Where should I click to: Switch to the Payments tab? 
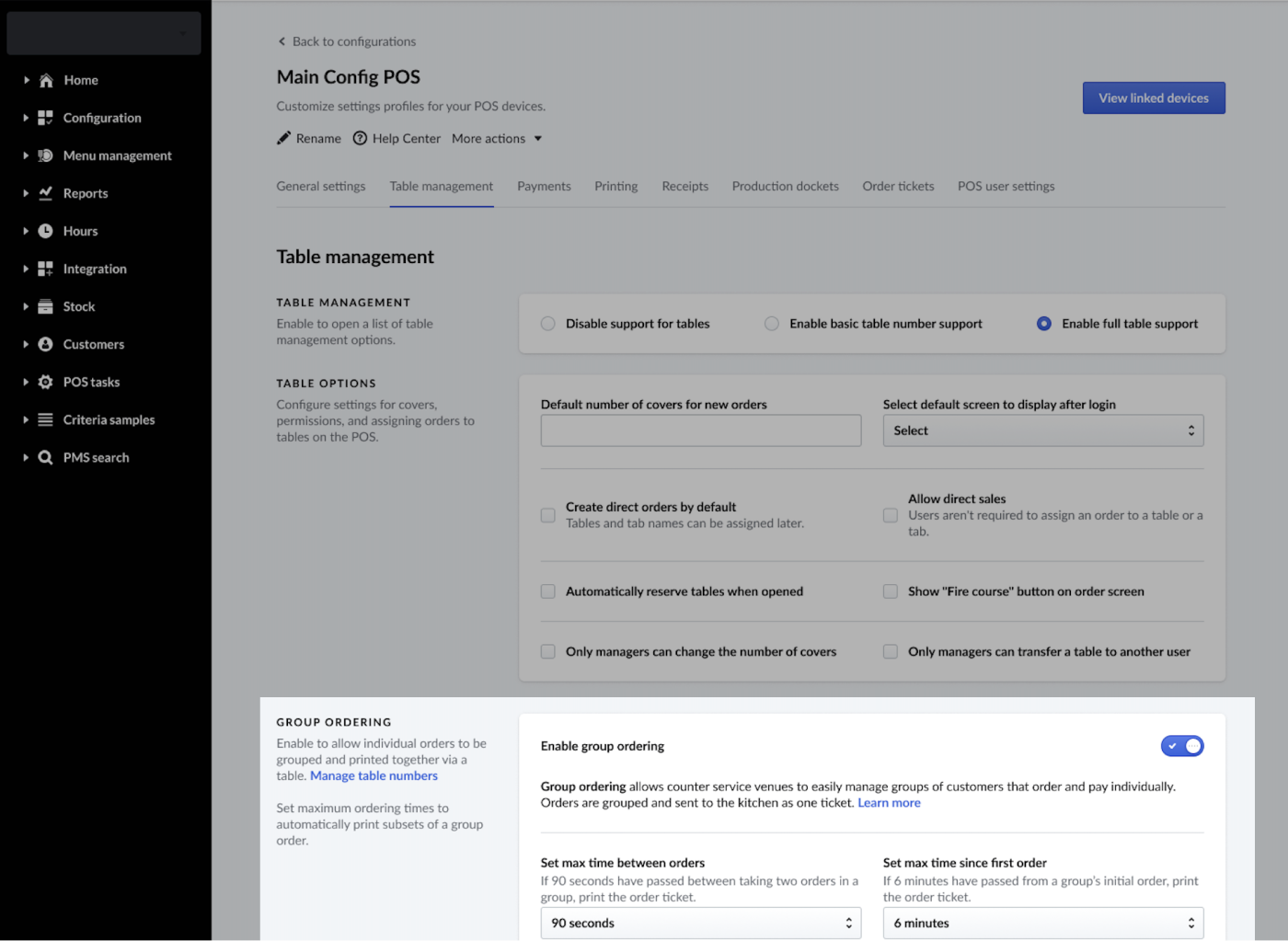click(x=544, y=187)
